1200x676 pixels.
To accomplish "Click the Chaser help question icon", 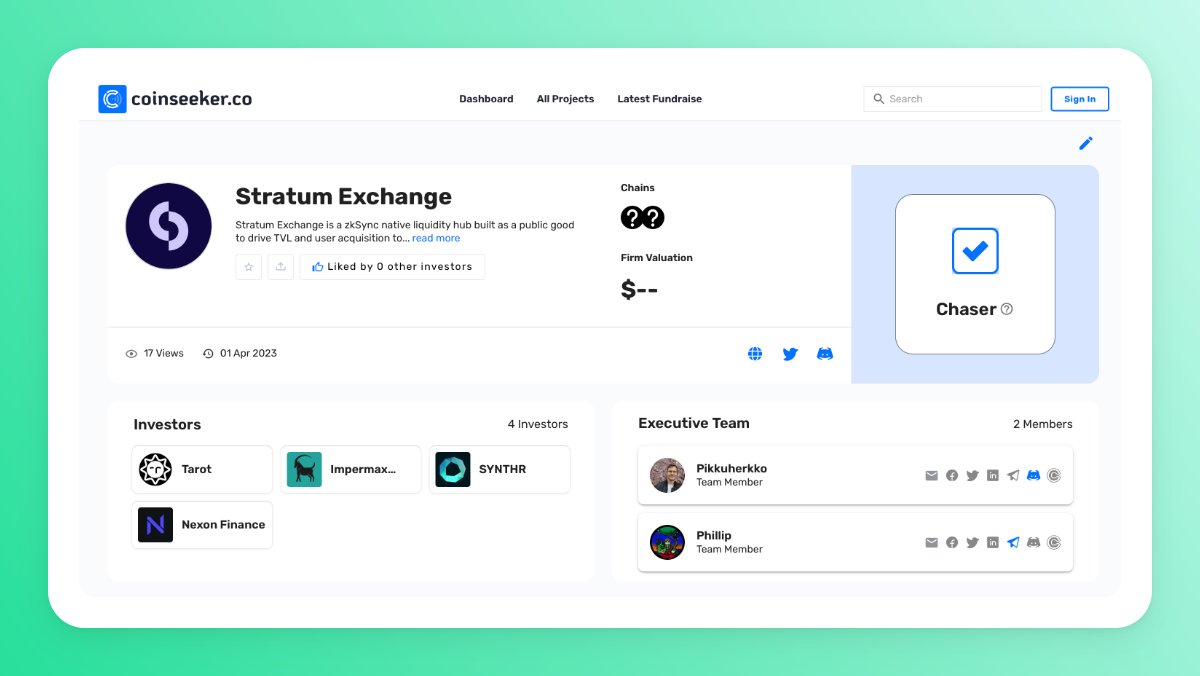I will coord(1007,309).
